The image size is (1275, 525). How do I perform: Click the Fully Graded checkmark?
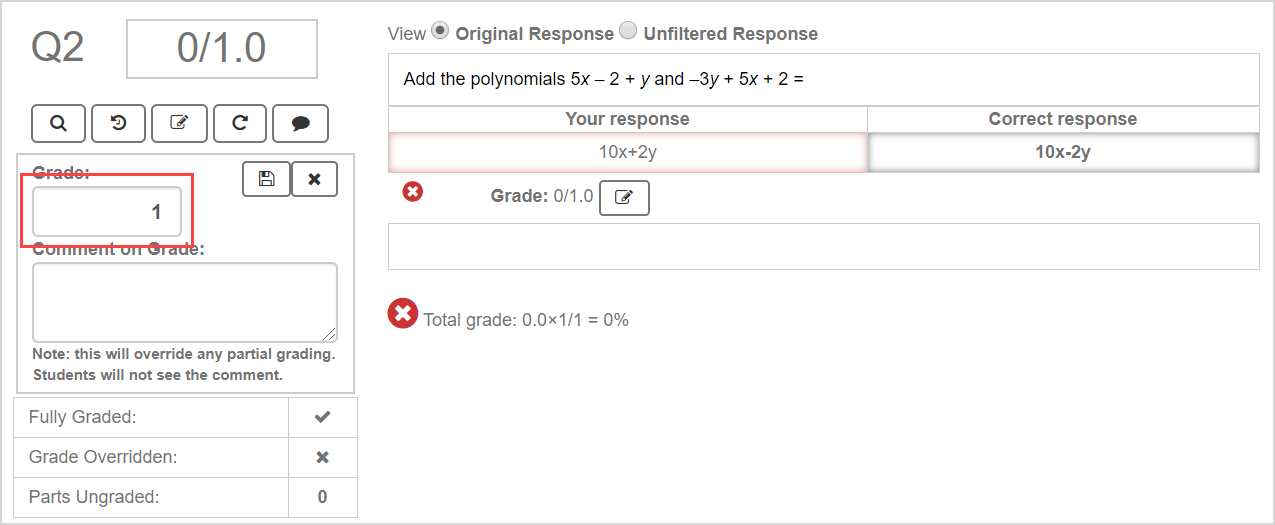tap(322, 417)
